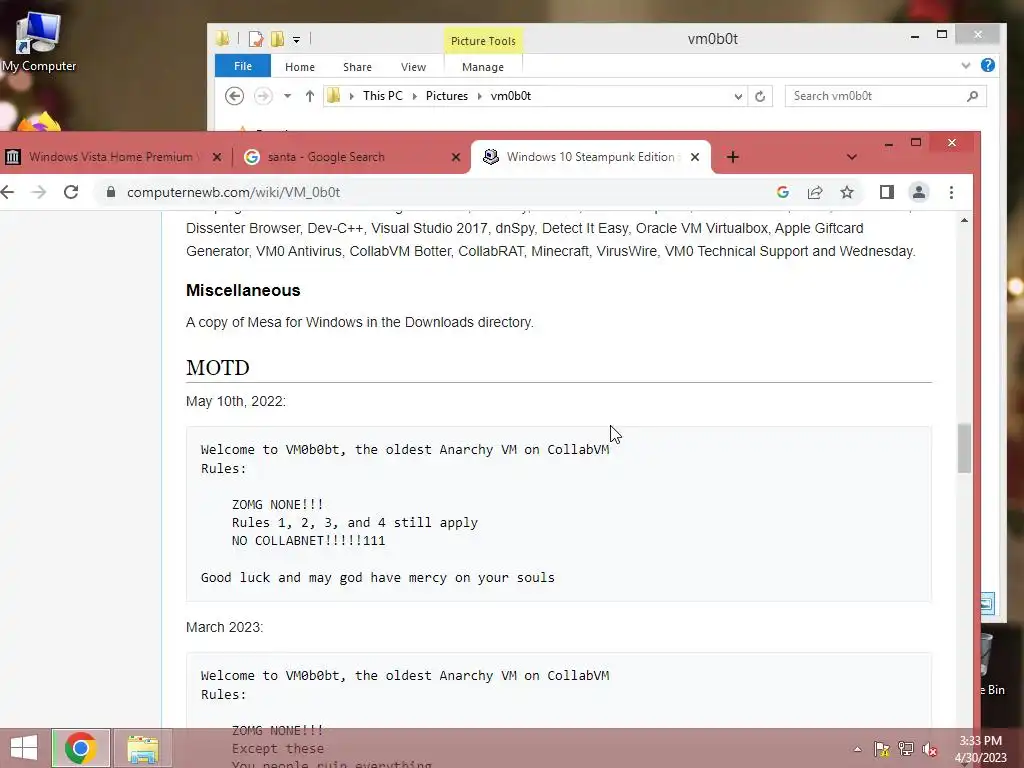
Task: Close the santa Google Search tab
Action: [456, 157]
